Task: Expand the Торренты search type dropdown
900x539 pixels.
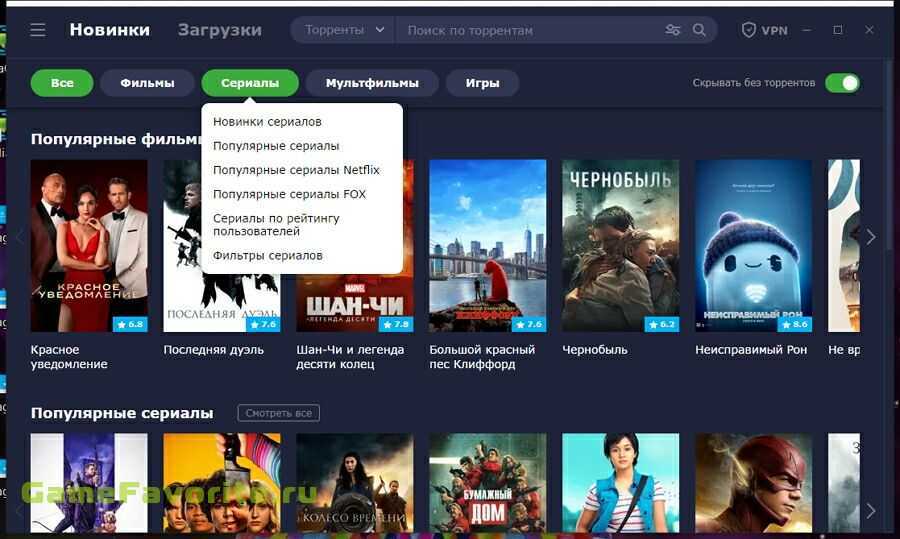Action: 344,30
